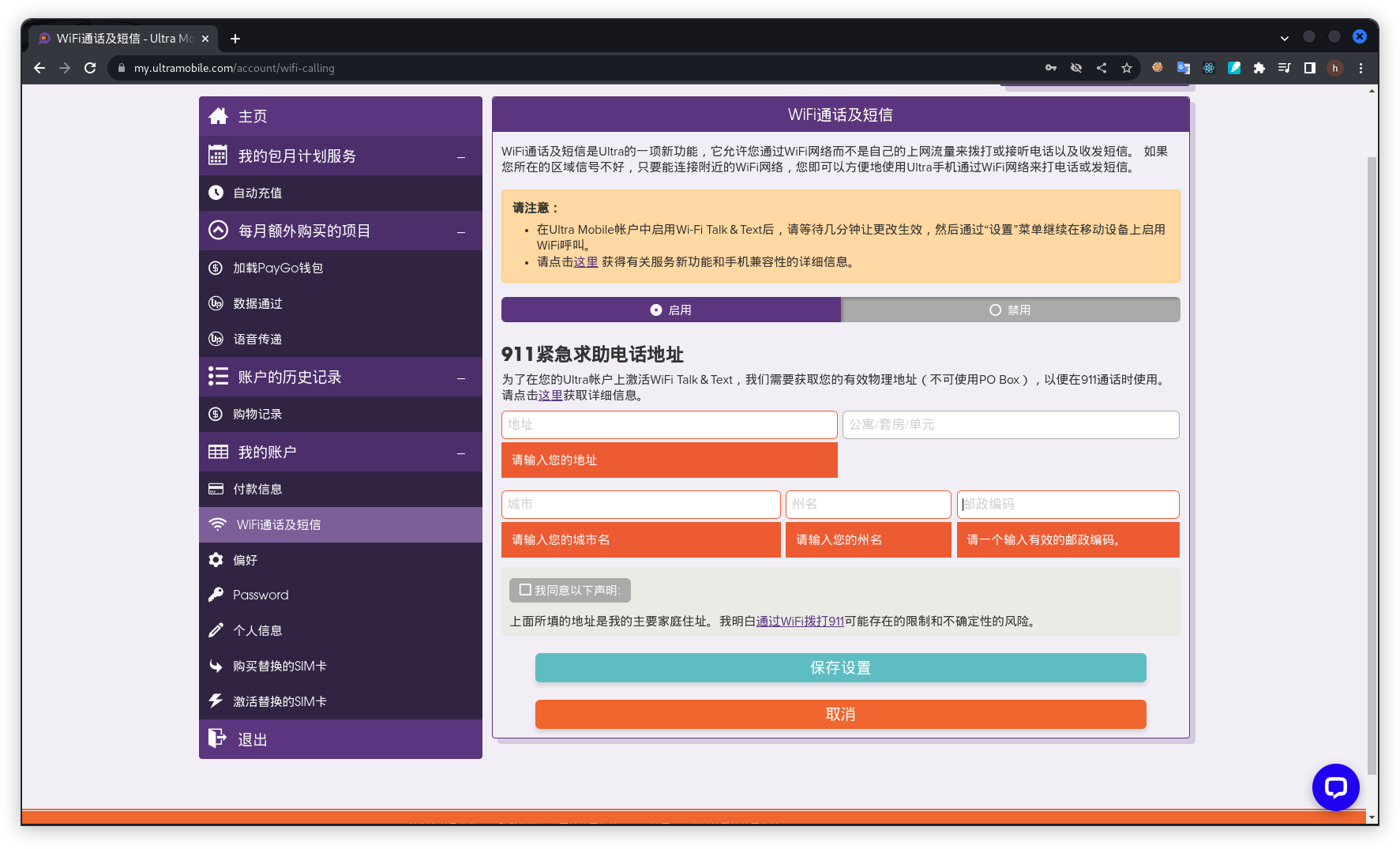The width and height of the screenshot is (1400, 849).
Task: Click the 州名 input field
Action: [x=868, y=504]
